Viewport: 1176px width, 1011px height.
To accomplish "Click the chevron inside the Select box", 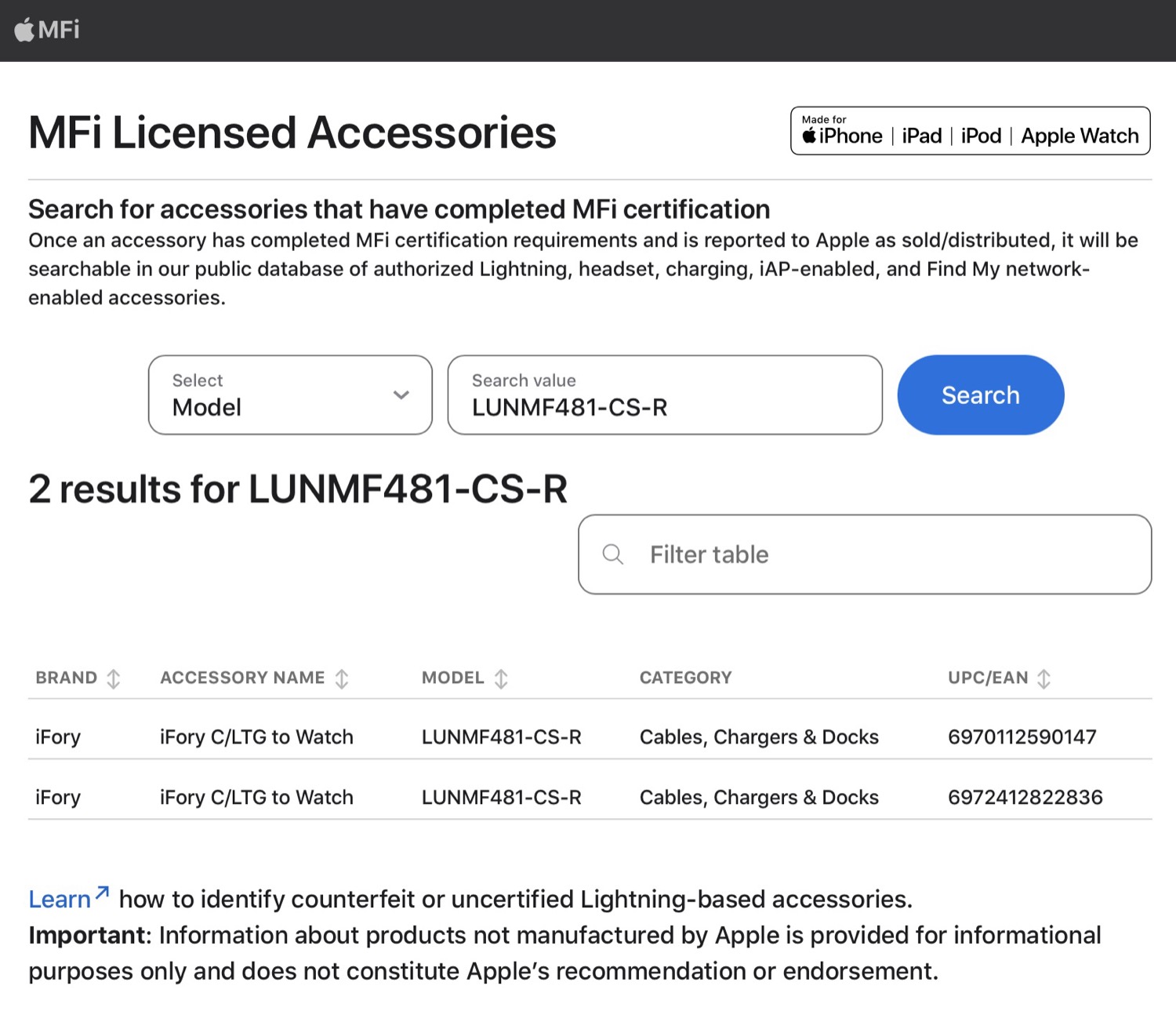I will (401, 395).
